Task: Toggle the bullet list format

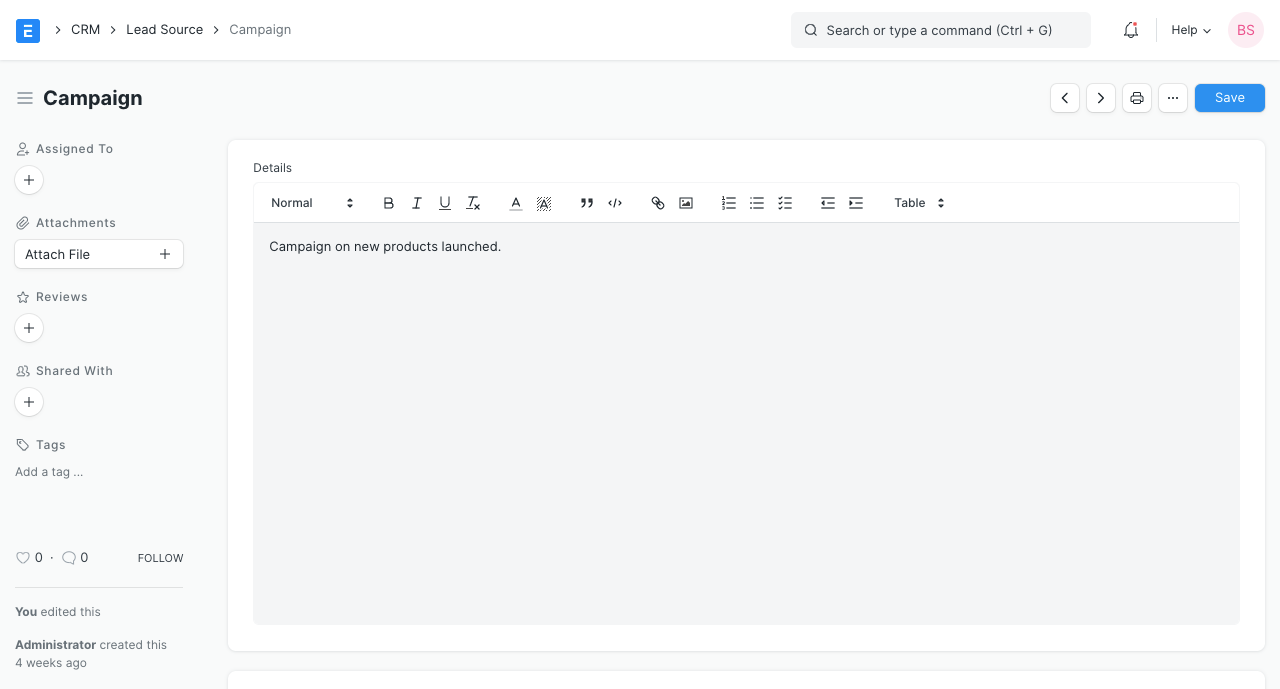Action: click(757, 203)
